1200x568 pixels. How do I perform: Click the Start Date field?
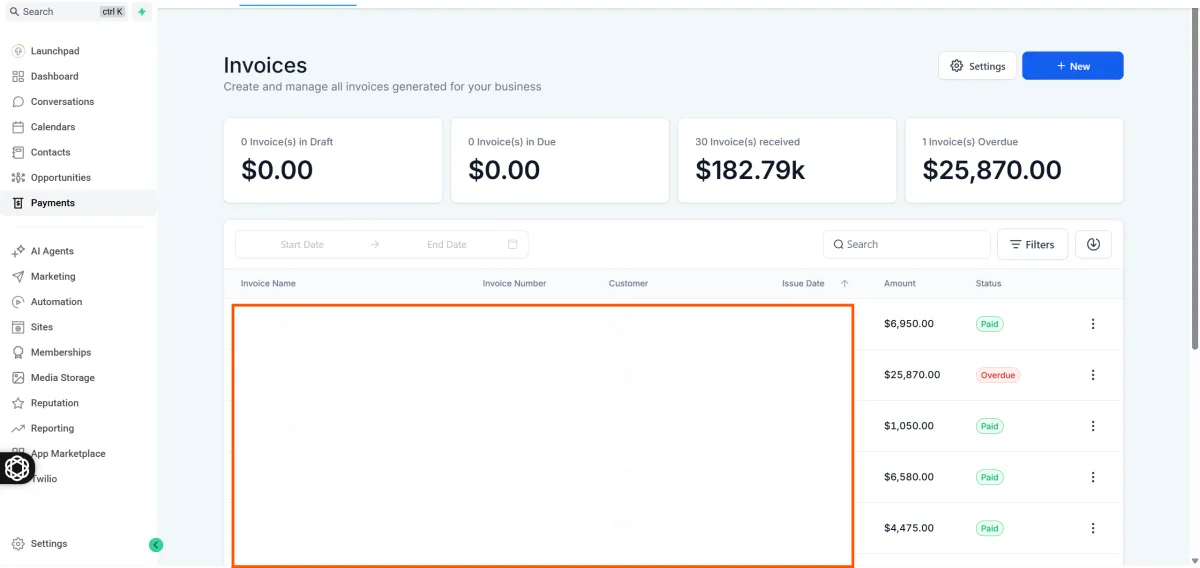302,244
